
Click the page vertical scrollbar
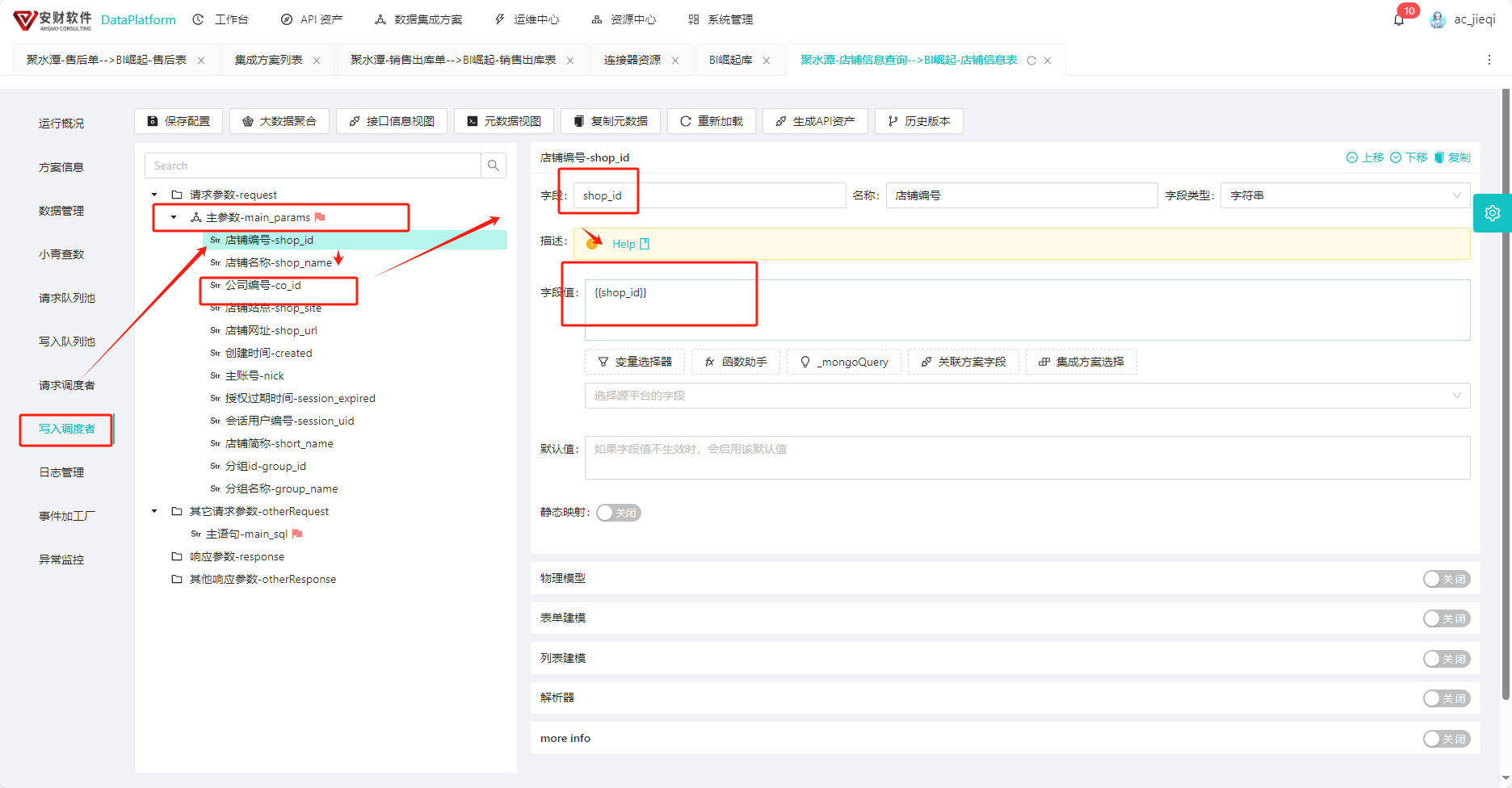coord(1506,396)
